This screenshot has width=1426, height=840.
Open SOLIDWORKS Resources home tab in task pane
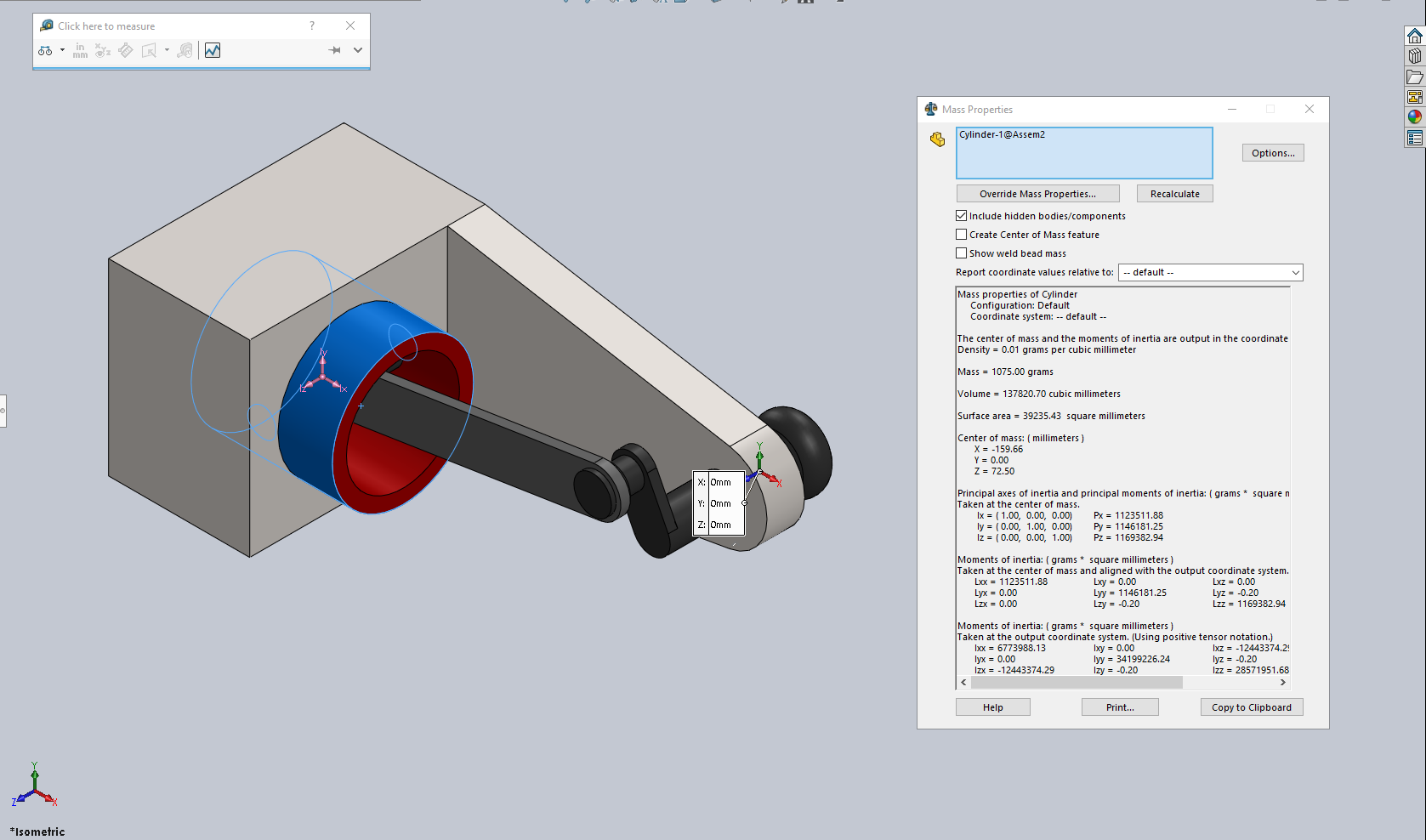tap(1415, 36)
